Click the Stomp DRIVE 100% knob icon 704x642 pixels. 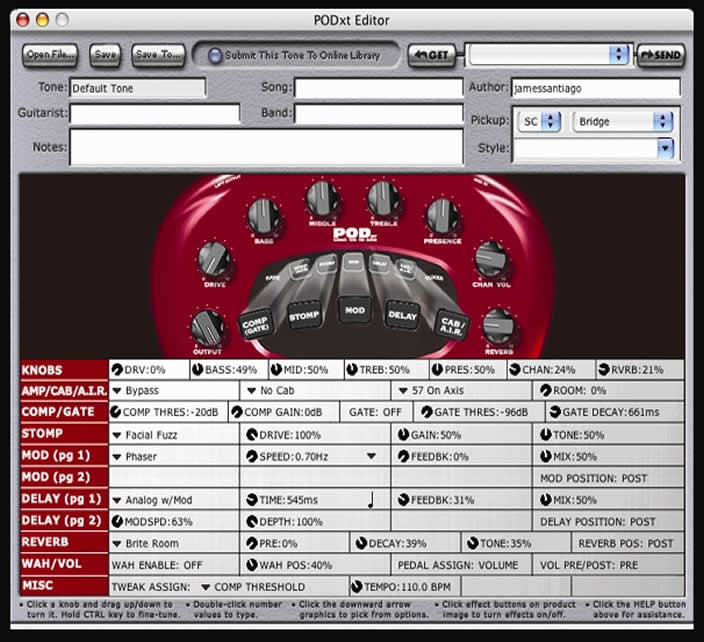point(252,434)
